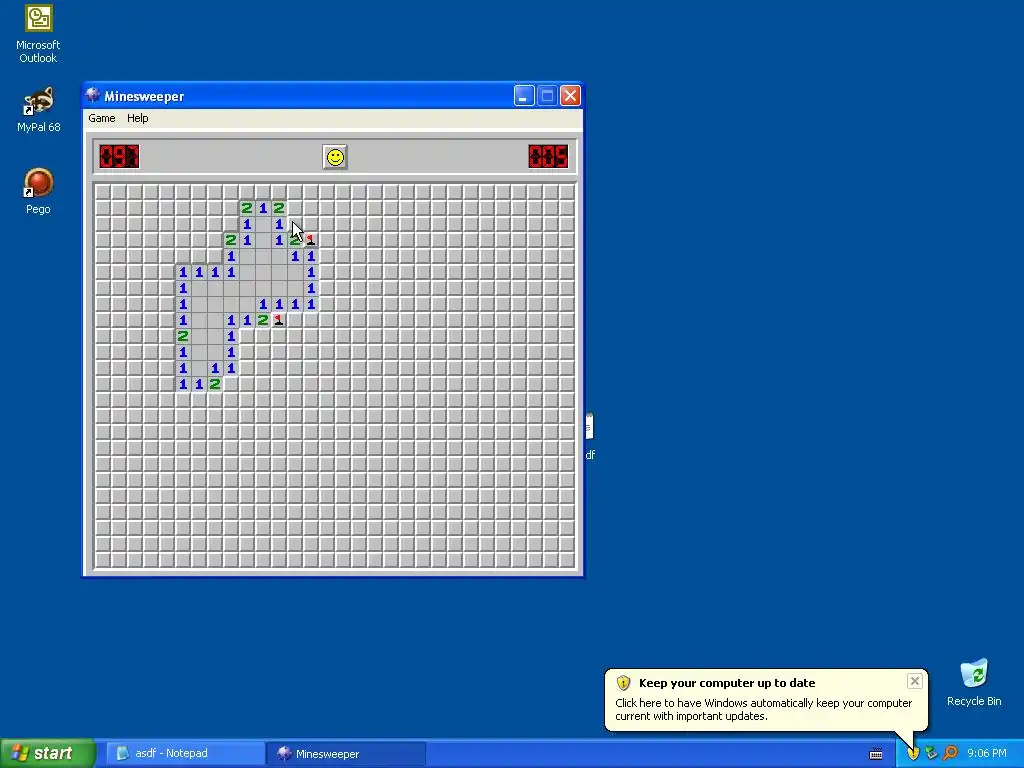
Task: Click the orange magnifier tray icon
Action: click(950, 754)
